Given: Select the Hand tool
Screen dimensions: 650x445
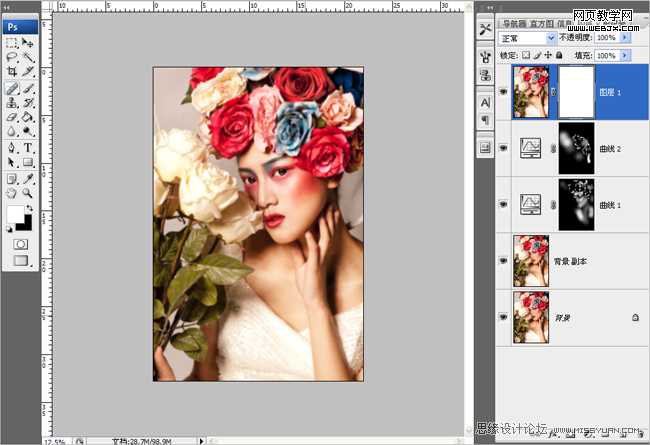Looking at the screenshot, I should [12, 191].
